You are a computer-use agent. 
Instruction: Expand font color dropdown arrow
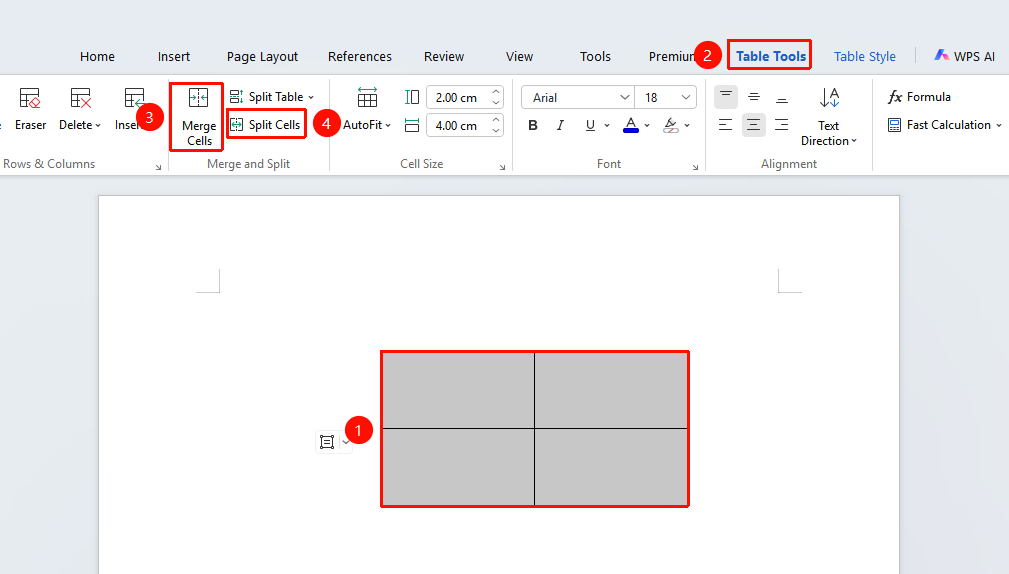pos(647,125)
